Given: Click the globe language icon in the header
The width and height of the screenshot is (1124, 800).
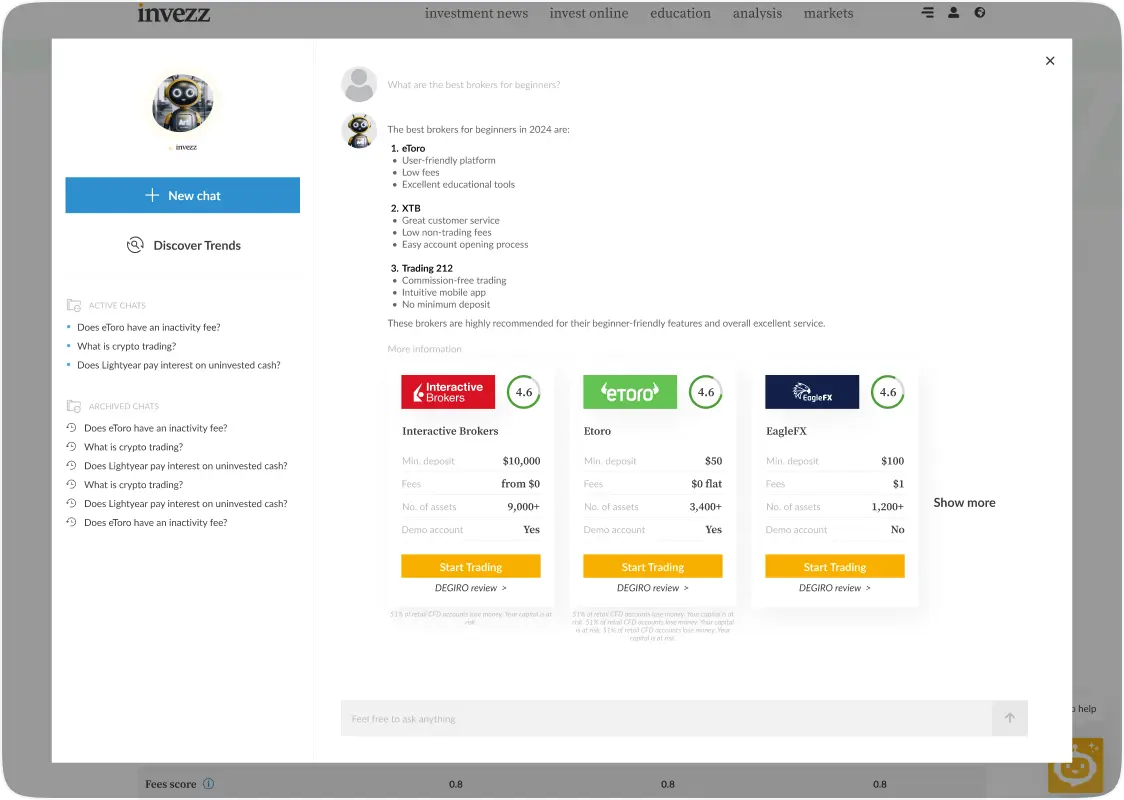Looking at the screenshot, I should [x=979, y=12].
